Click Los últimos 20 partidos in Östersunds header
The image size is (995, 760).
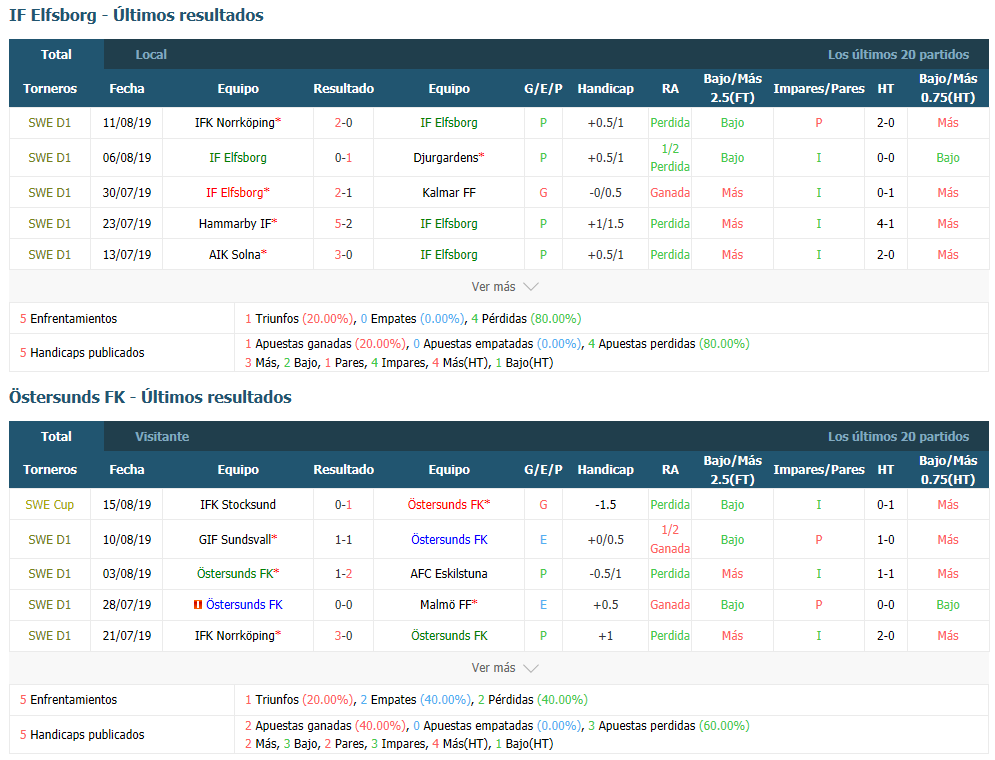(898, 436)
